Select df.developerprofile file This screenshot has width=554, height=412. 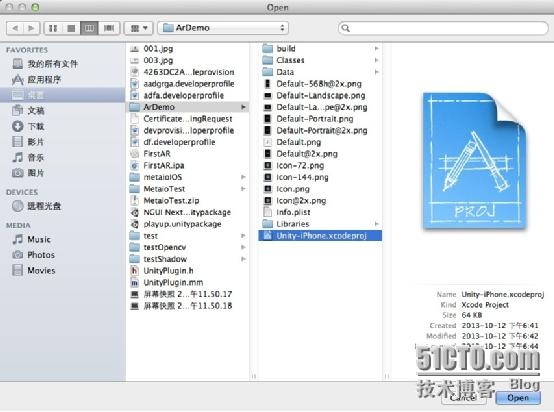(187, 142)
